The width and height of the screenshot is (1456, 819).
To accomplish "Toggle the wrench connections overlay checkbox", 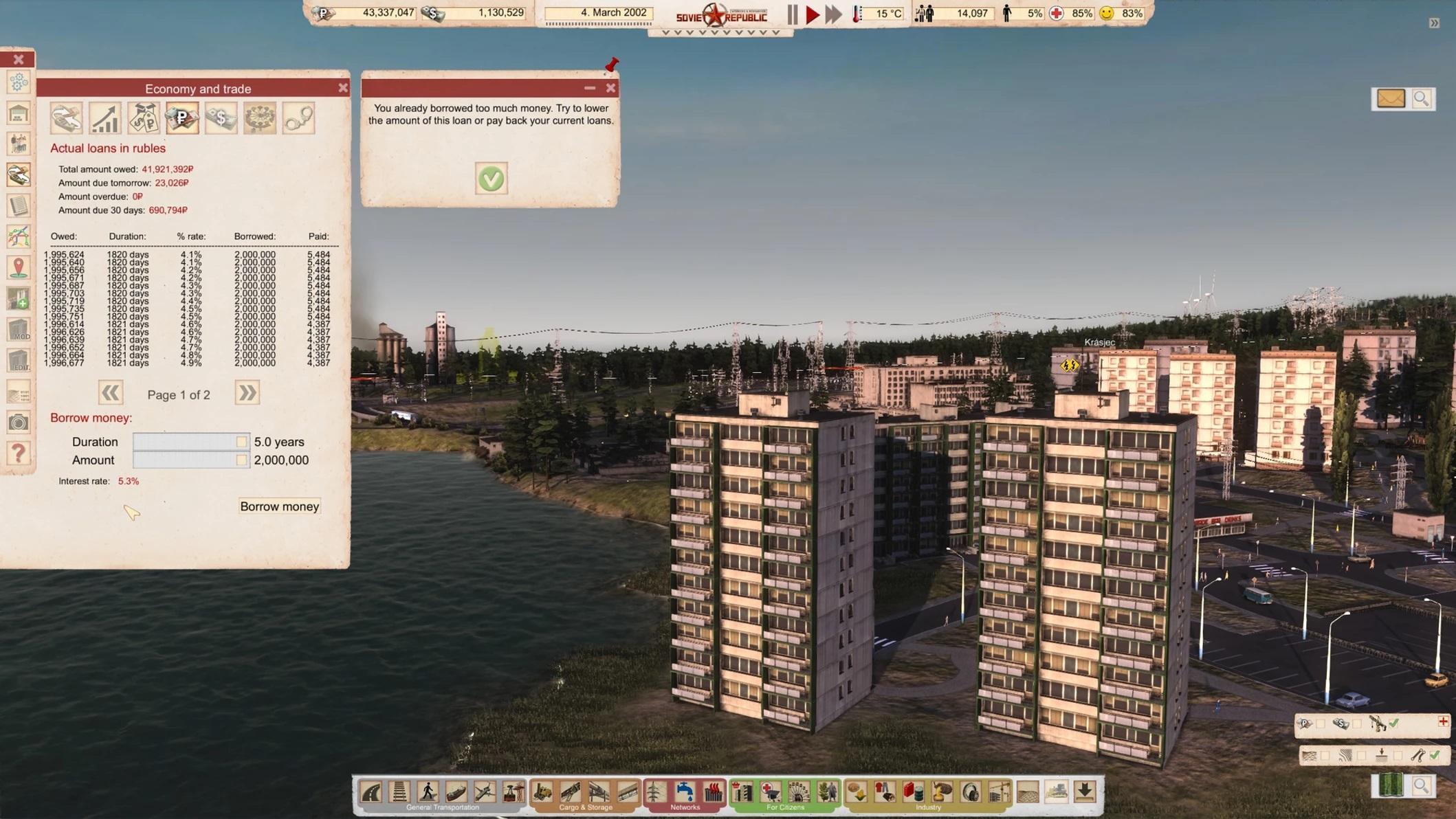I will (1434, 756).
